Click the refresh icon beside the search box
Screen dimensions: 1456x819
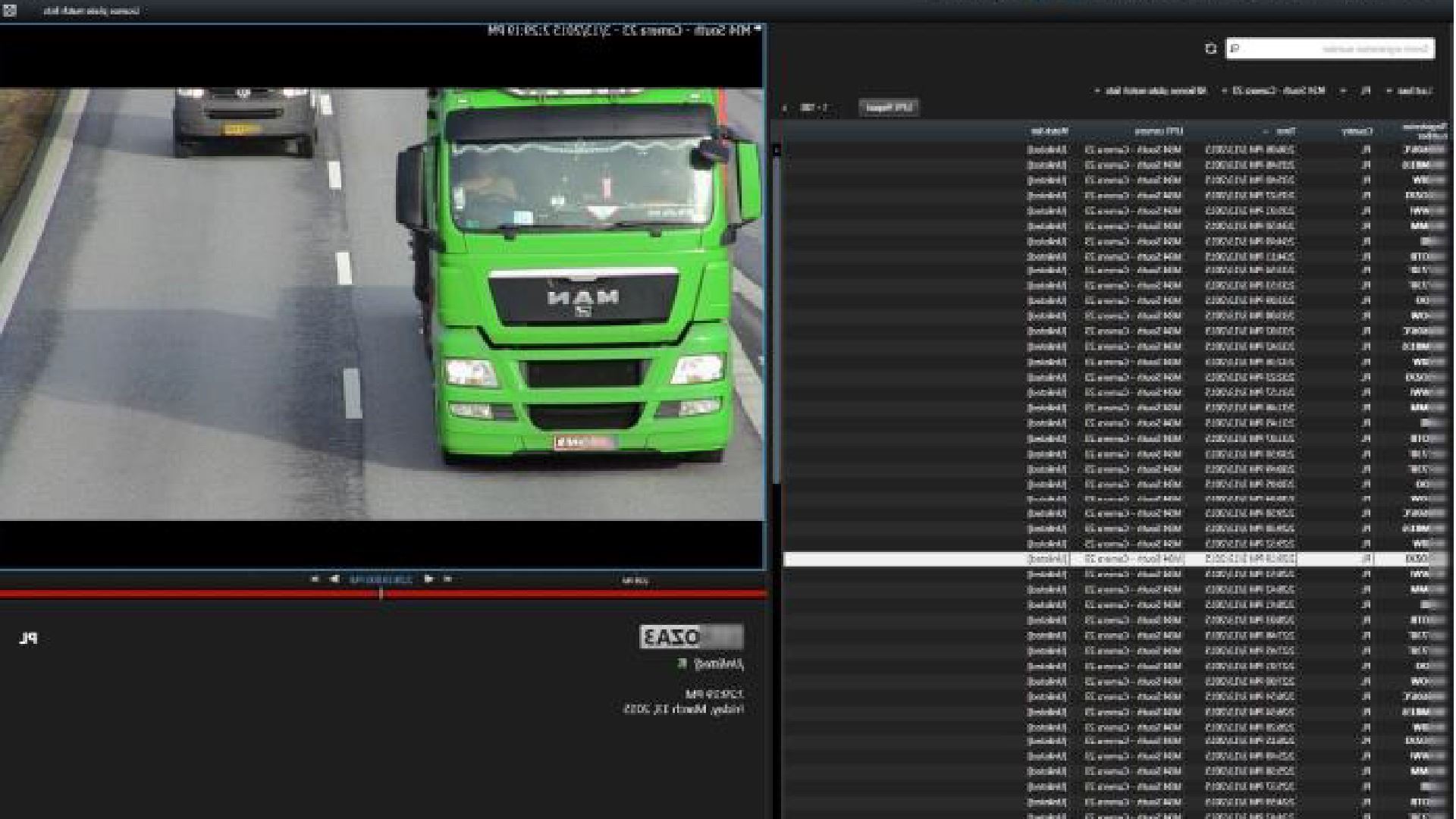pyautogui.click(x=1210, y=49)
